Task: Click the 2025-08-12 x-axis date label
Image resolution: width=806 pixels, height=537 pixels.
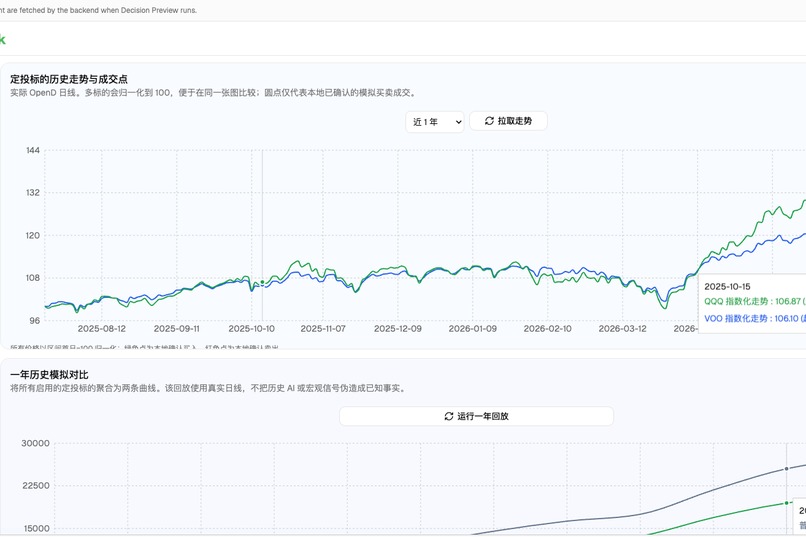Action: tap(102, 329)
